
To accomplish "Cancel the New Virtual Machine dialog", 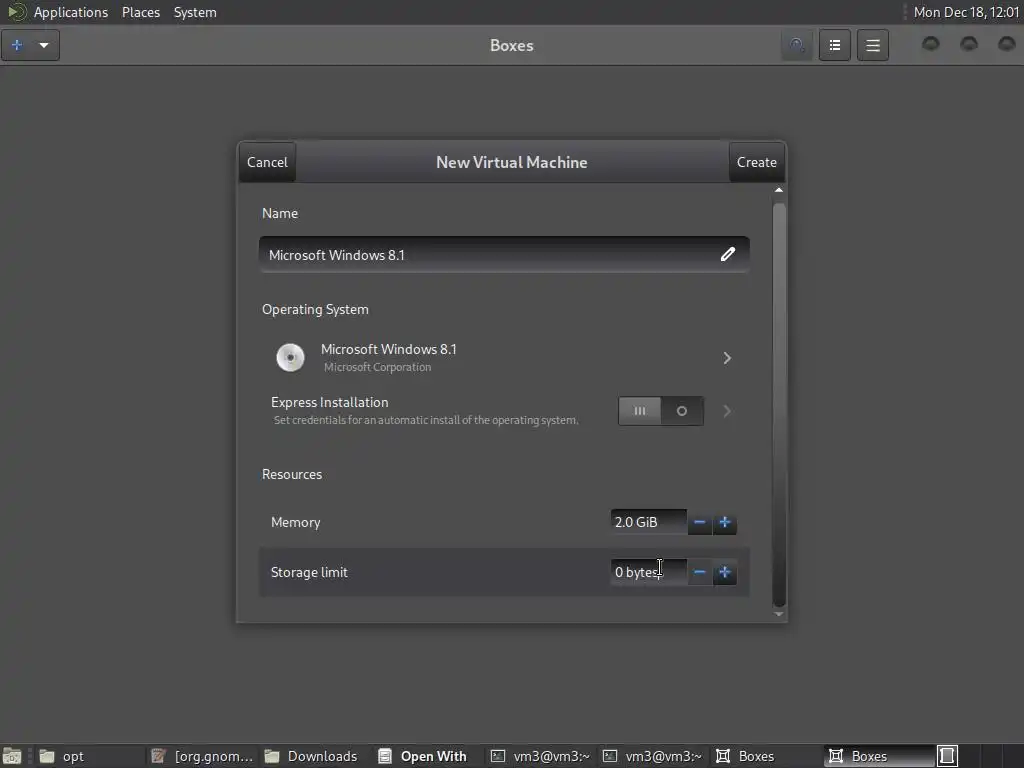I will (x=267, y=162).
